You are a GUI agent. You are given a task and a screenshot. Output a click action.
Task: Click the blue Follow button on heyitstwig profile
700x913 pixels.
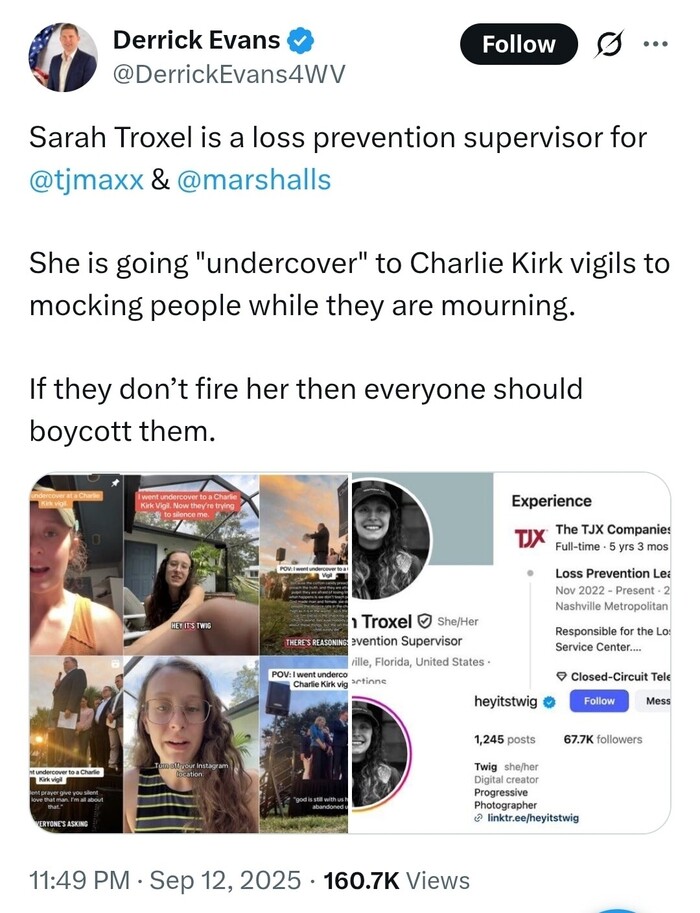599,701
